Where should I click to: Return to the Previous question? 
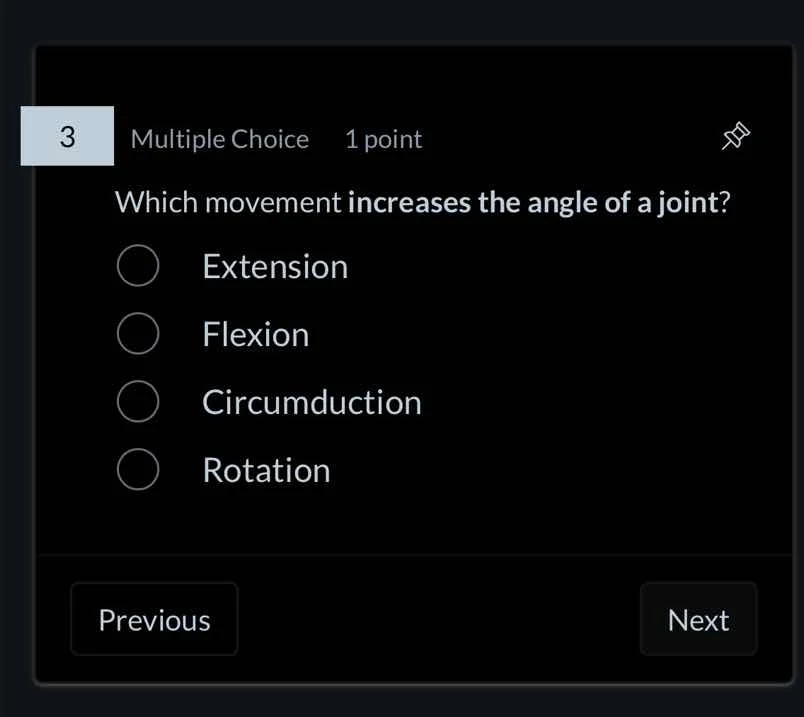(154, 620)
